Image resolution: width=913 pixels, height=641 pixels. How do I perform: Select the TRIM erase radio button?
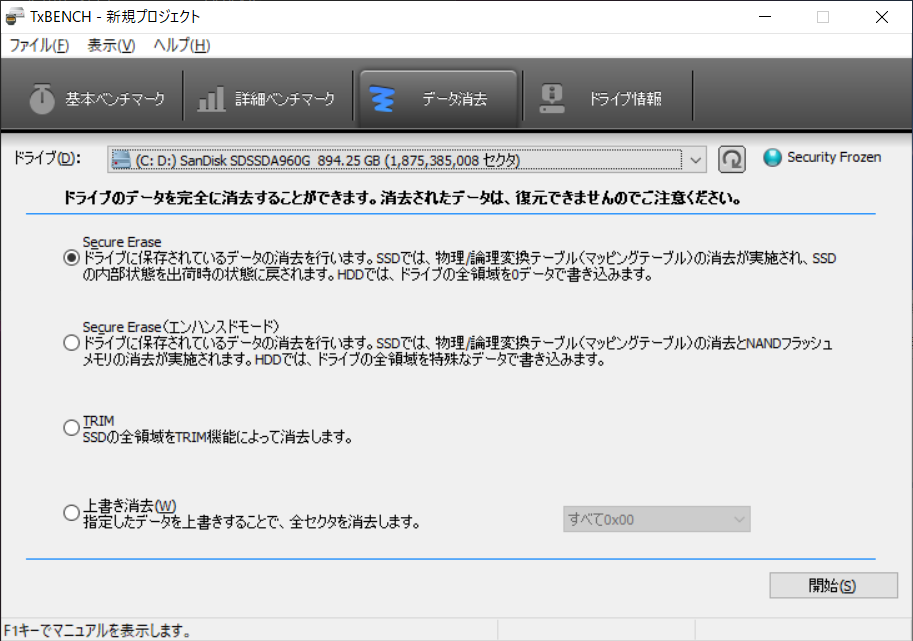click(71, 427)
